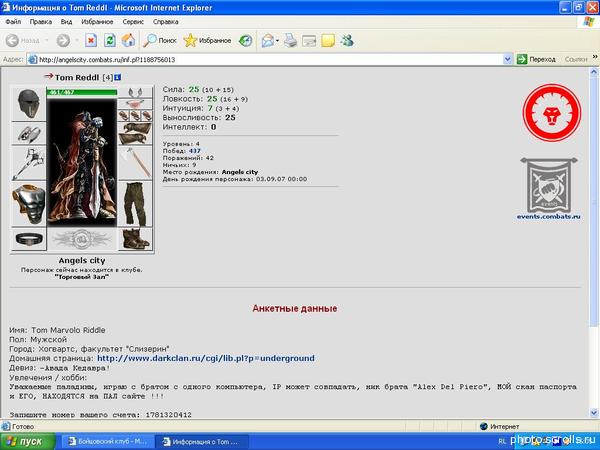Select the axe equipment slot
Screen dimensions: 600x450
[x=135, y=163]
